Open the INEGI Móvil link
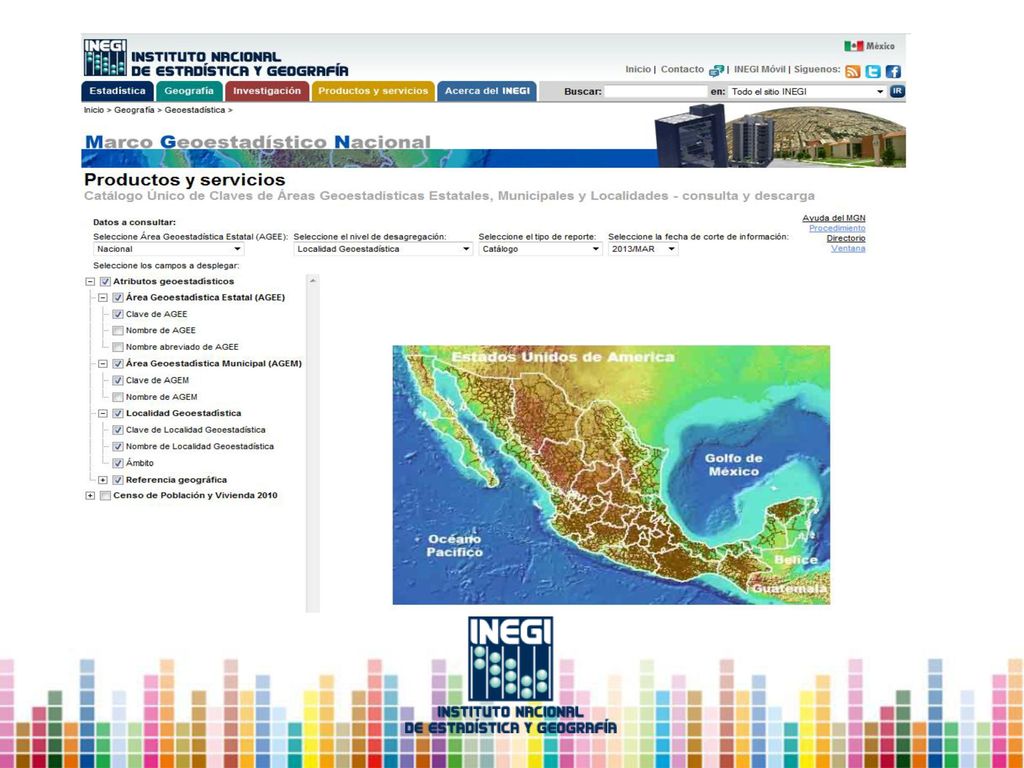 point(760,69)
